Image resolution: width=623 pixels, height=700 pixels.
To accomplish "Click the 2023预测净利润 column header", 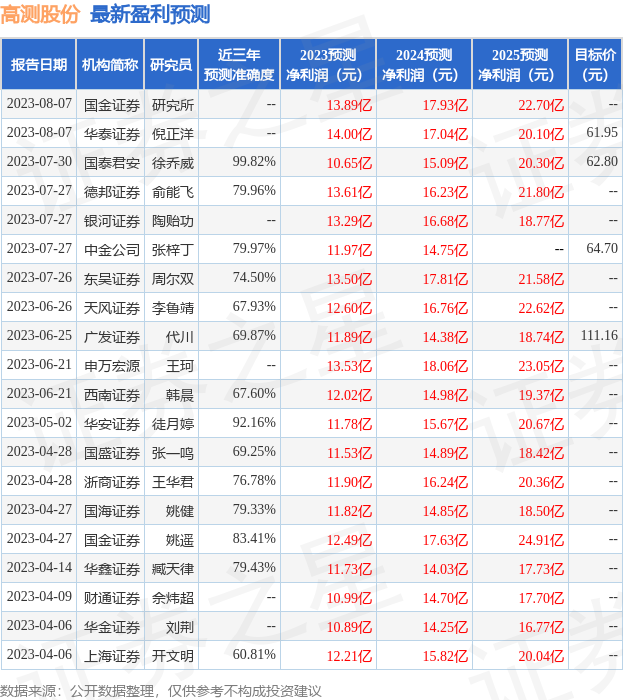I will click(x=328, y=64).
